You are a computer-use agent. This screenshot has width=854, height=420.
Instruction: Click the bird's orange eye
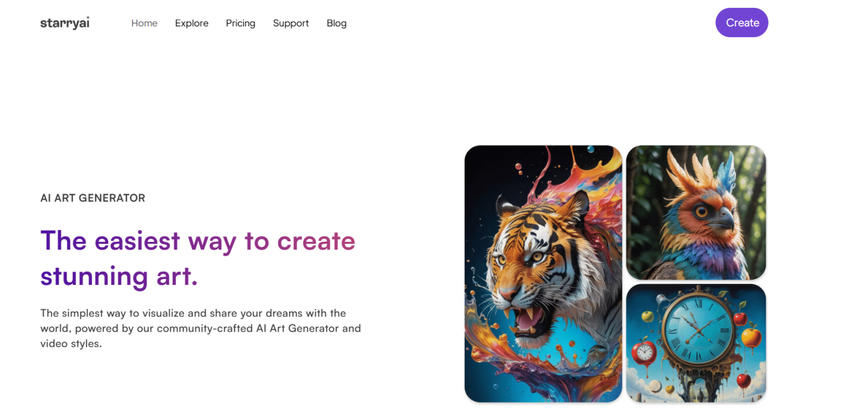[702, 211]
